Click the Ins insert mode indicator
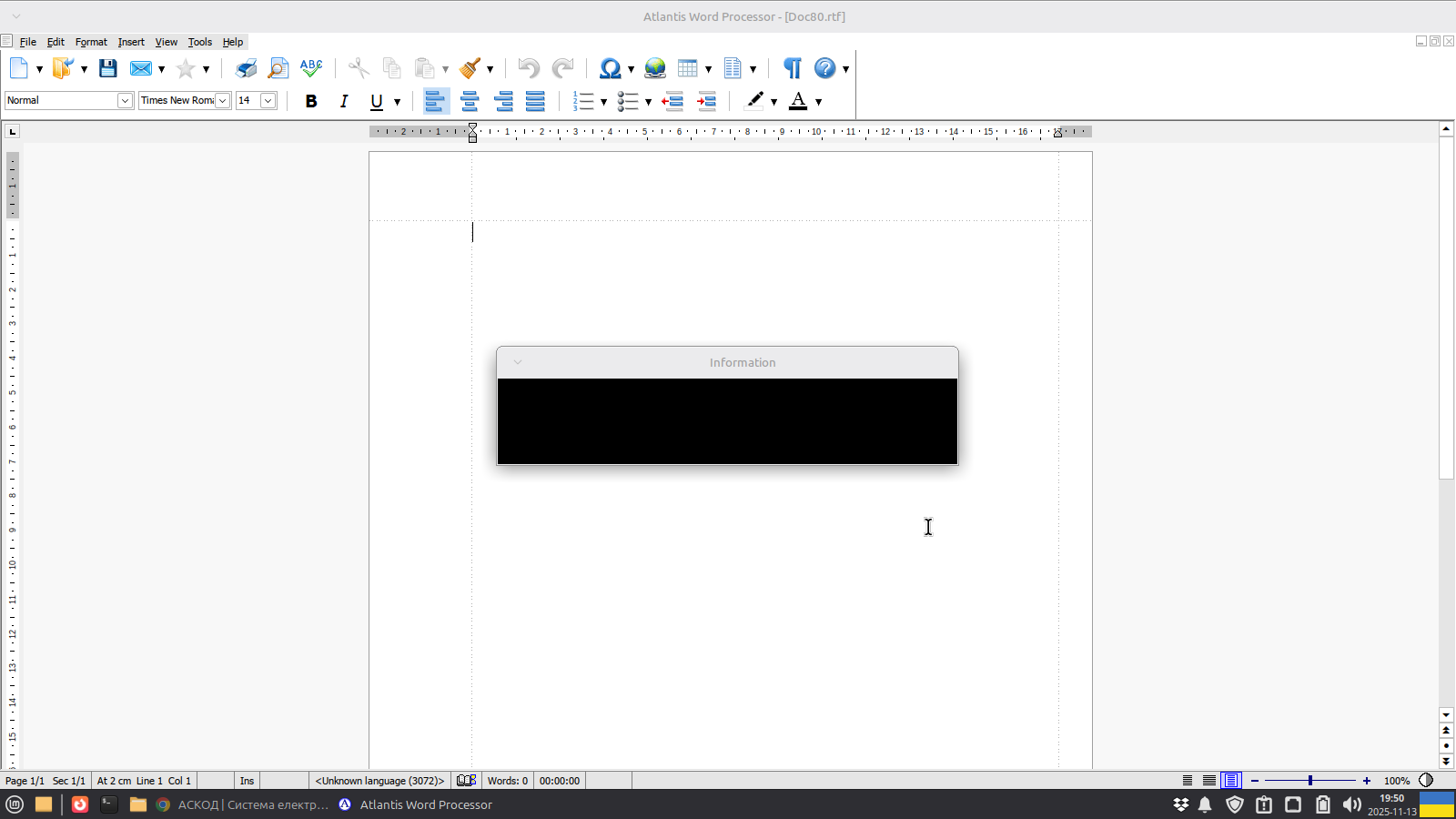Viewport: 1456px width, 819px height. point(247,781)
